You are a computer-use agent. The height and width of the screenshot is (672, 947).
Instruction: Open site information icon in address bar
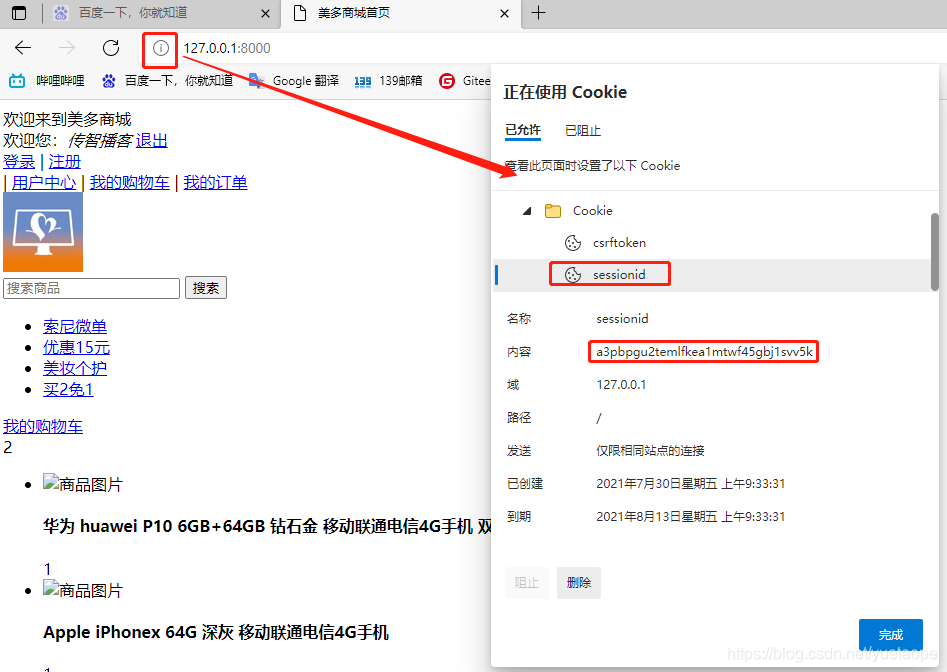pyautogui.click(x=160, y=48)
